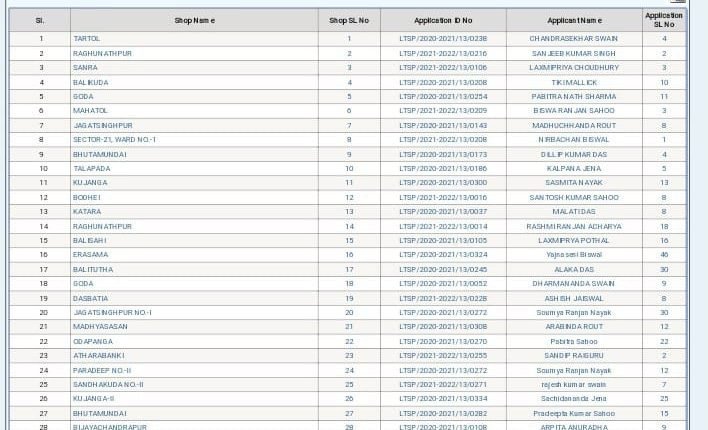Select applicant DHARMANANDA SWAIN

click(x=574, y=284)
